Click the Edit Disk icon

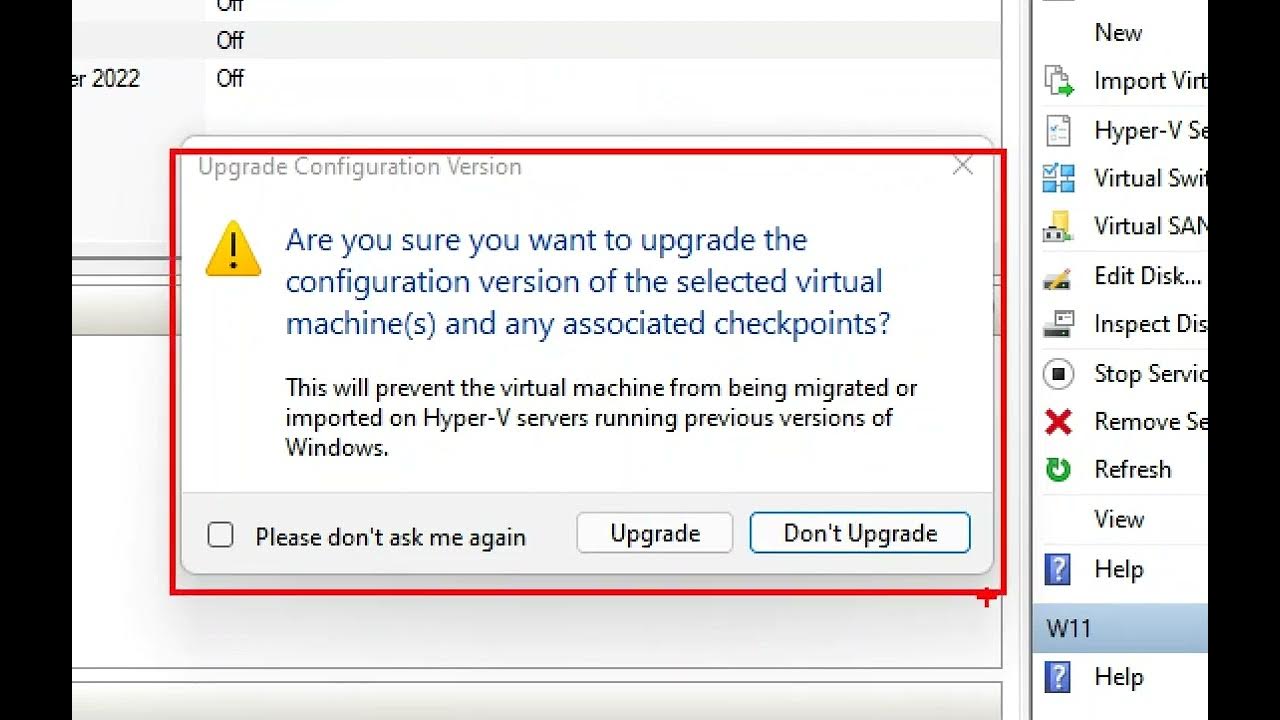point(1058,276)
